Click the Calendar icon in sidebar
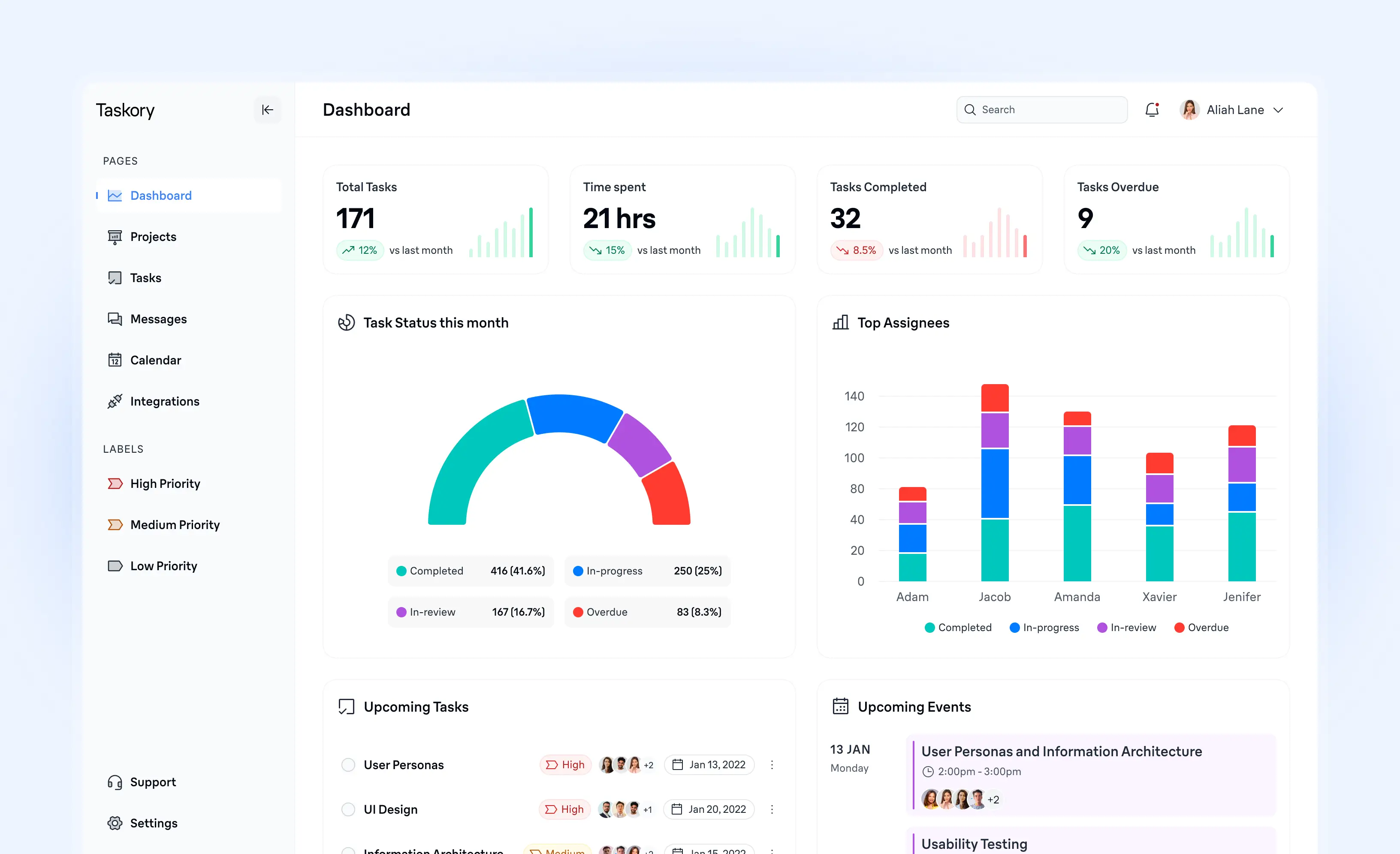1400x854 pixels. (115, 360)
